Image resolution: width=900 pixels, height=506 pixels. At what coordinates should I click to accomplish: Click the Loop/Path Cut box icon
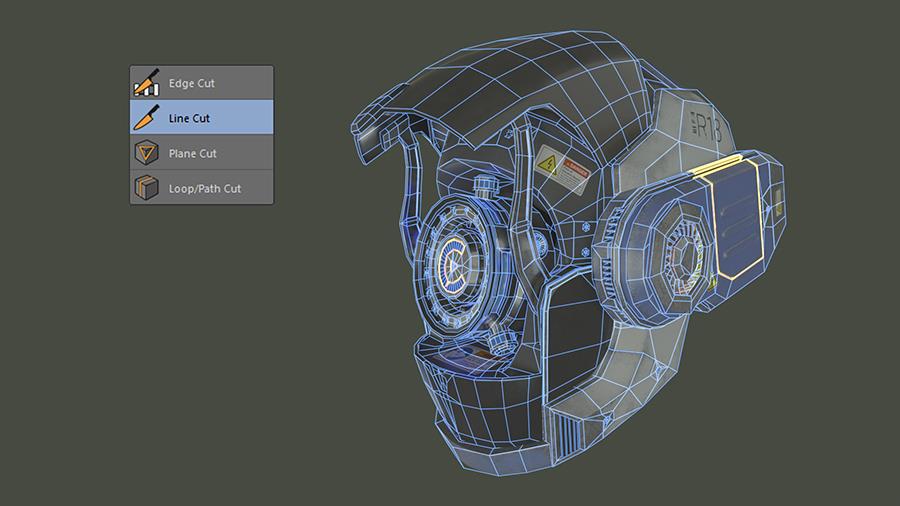[146, 188]
